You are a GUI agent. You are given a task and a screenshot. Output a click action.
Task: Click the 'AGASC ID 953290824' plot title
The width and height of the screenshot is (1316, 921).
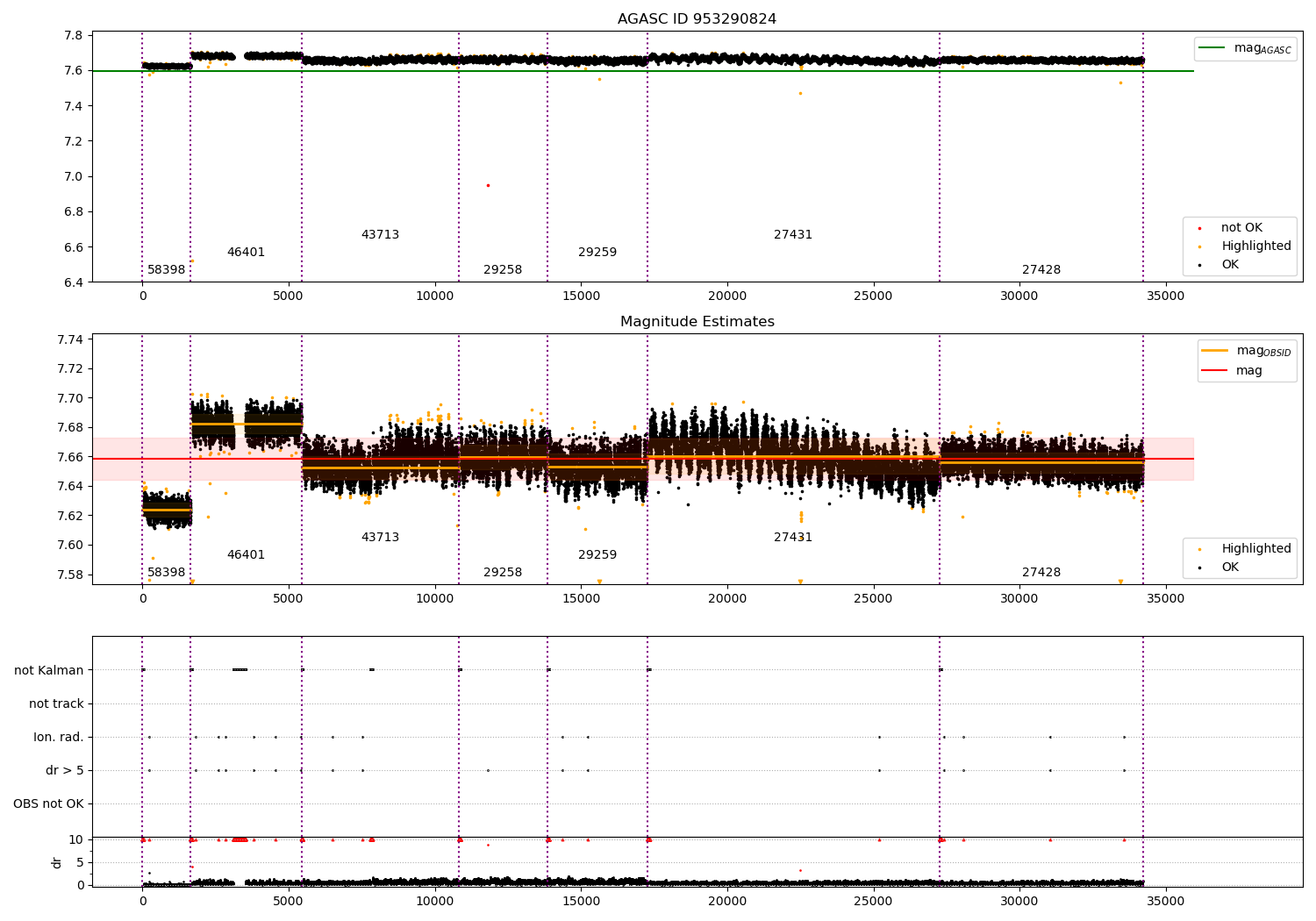tap(697, 19)
